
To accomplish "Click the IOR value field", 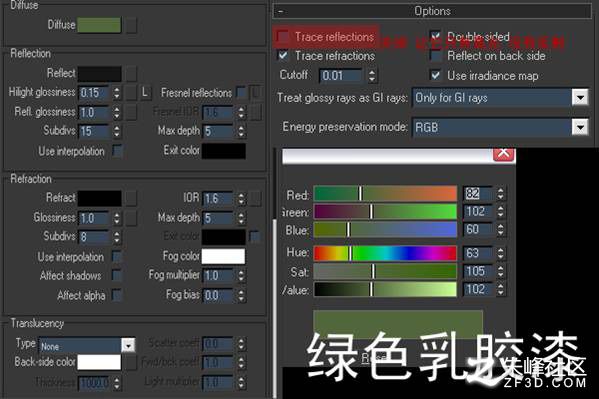I will click(x=218, y=198).
